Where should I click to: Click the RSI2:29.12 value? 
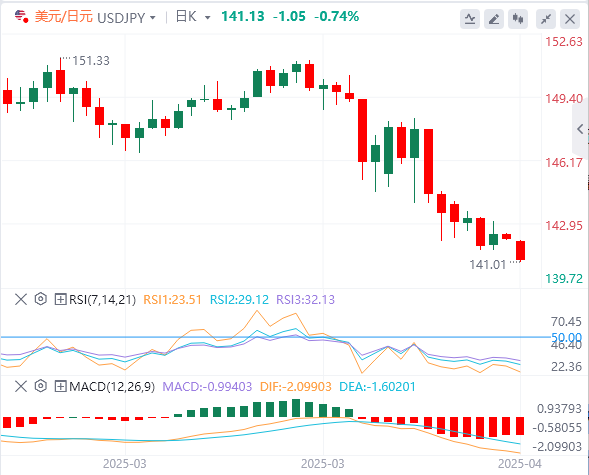pos(239,300)
